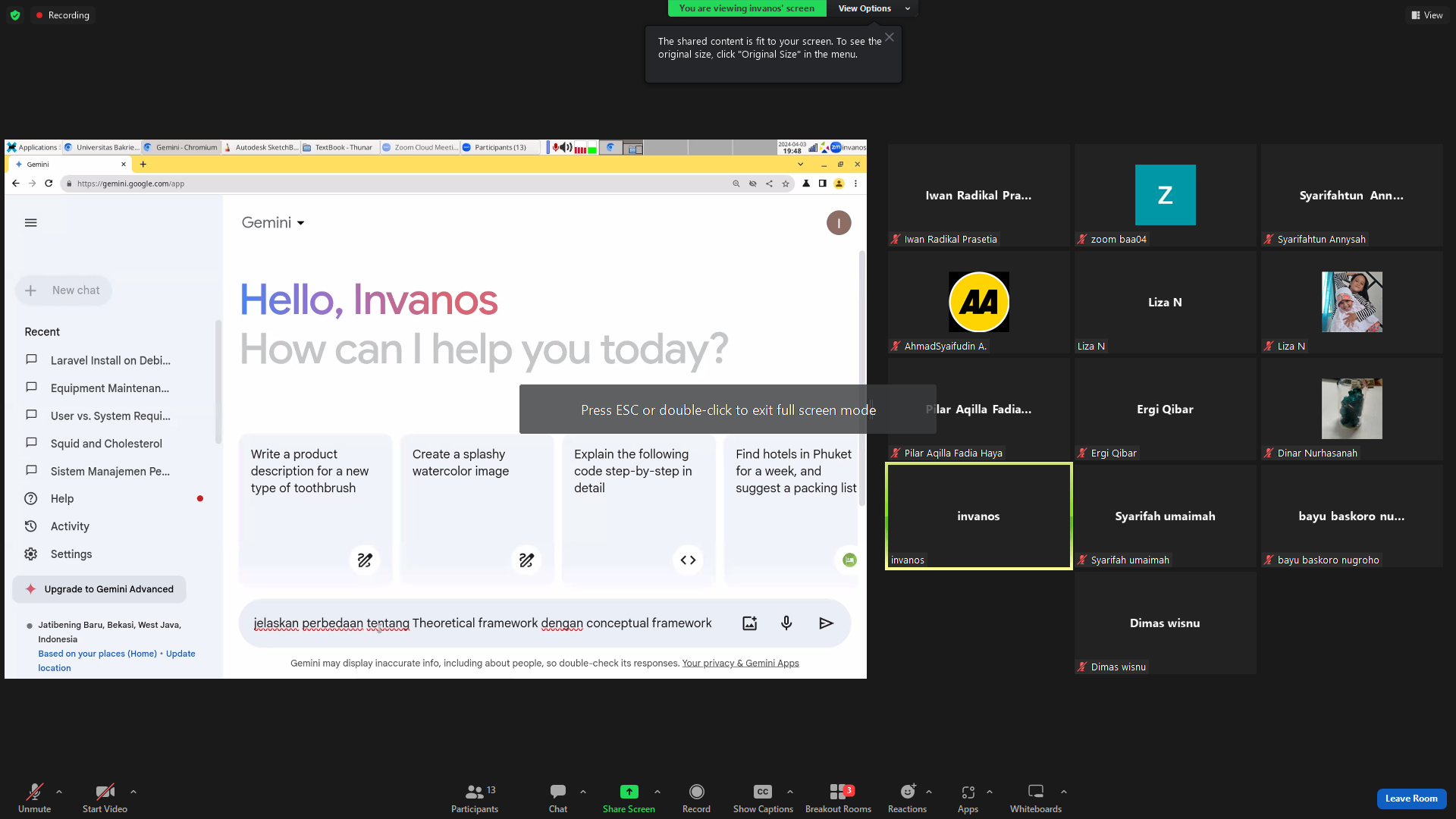Image resolution: width=1456 pixels, height=819 pixels.
Task: Open the Applications menu in taskbar
Action: (x=33, y=147)
